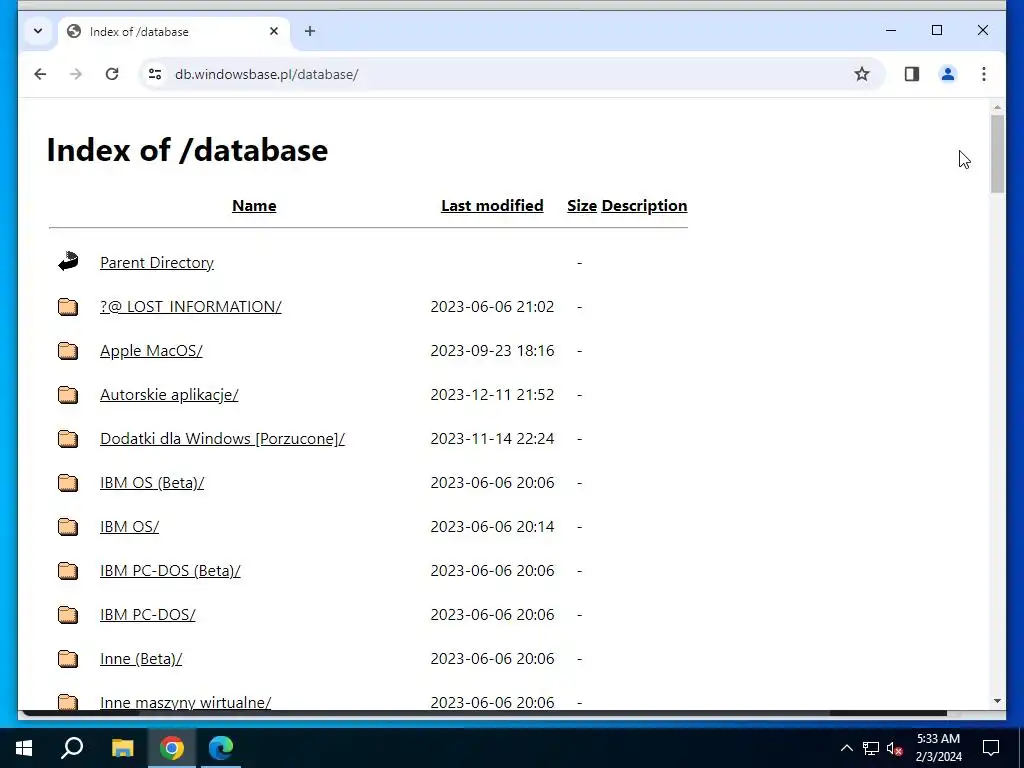Click folder icon beside Apple MacOS/

pos(68,351)
